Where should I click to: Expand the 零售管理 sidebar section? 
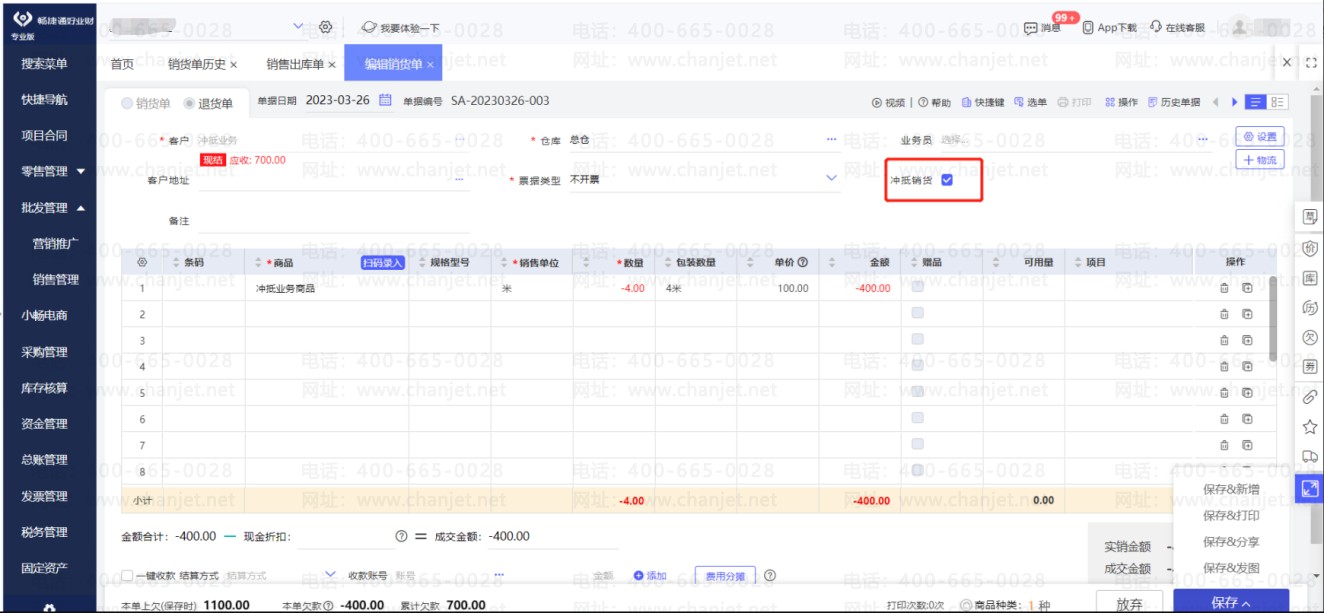tap(81, 172)
